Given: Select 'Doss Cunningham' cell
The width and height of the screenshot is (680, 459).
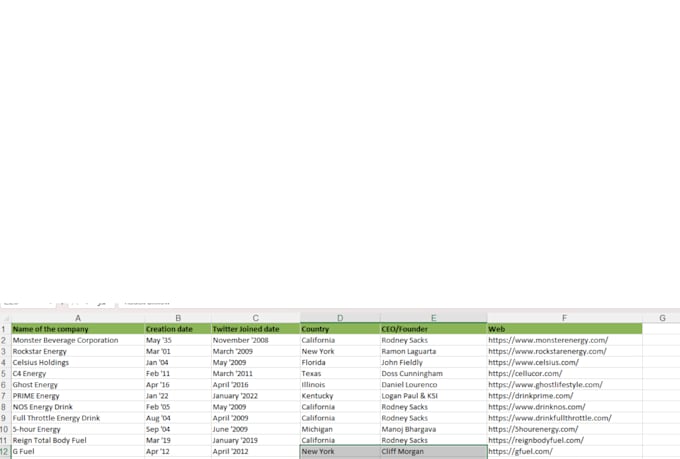Looking at the screenshot, I should [434, 374].
